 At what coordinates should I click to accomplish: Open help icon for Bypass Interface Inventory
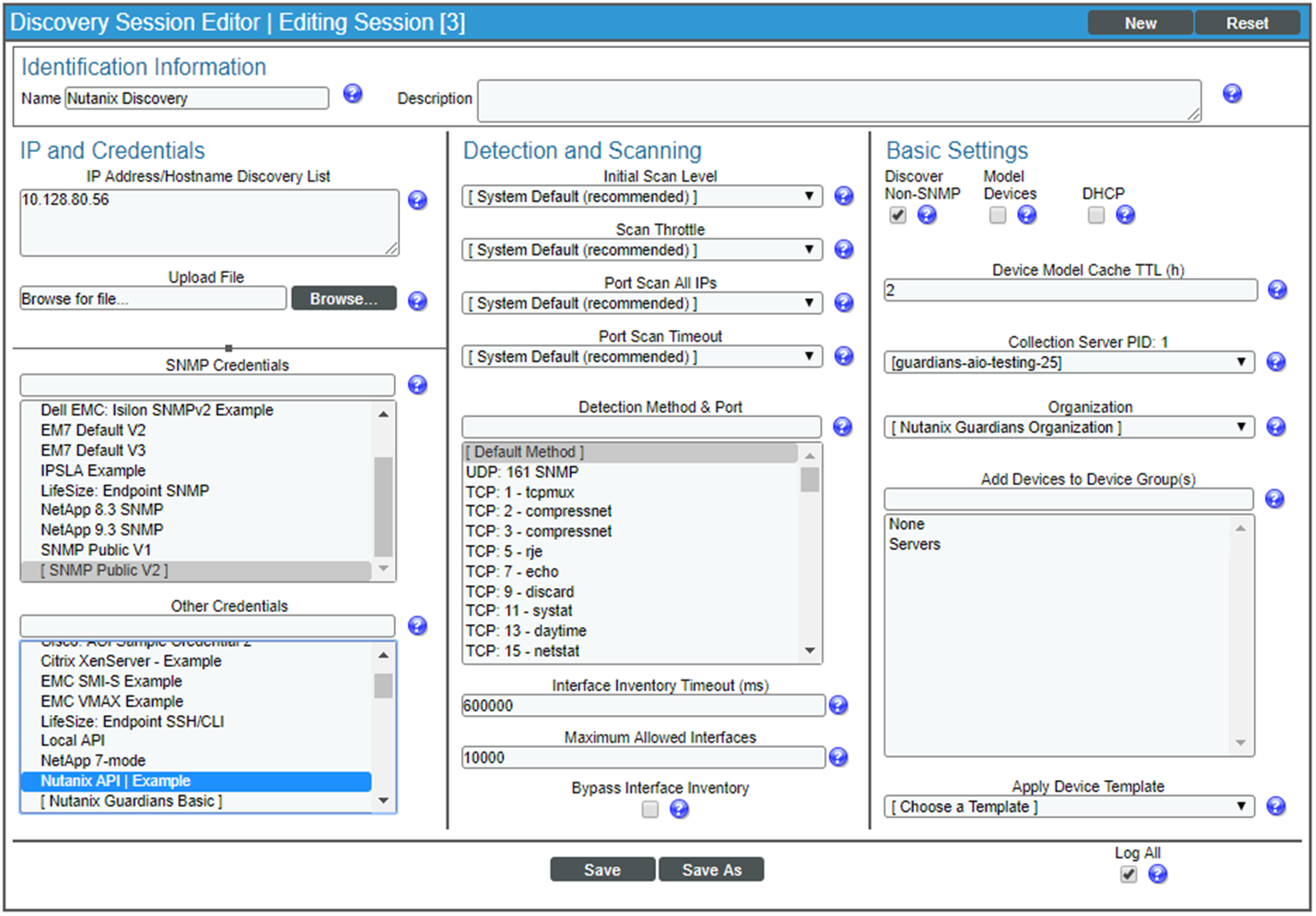point(679,808)
